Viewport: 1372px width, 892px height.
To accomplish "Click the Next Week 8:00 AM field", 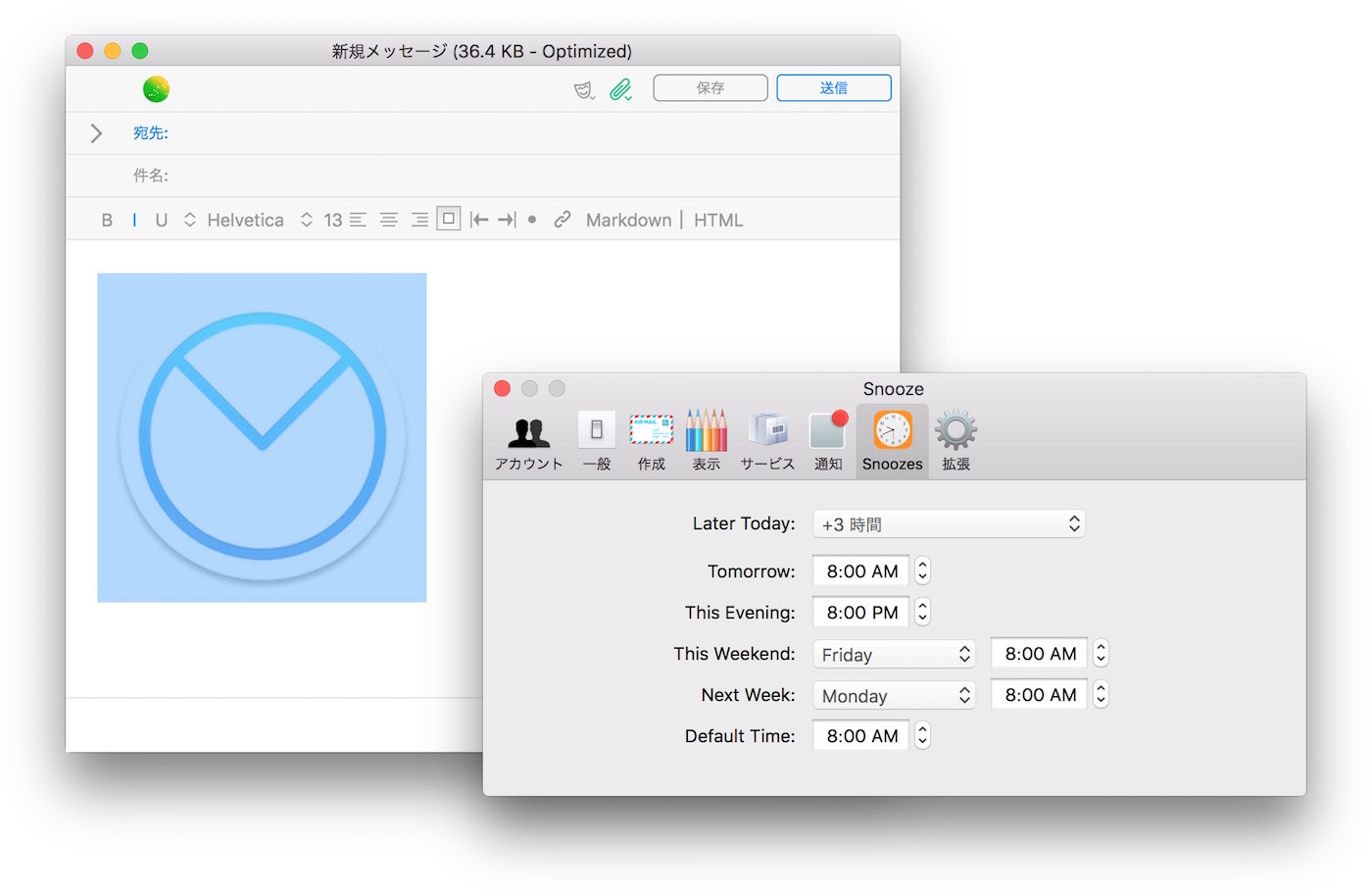I will coord(1040,695).
